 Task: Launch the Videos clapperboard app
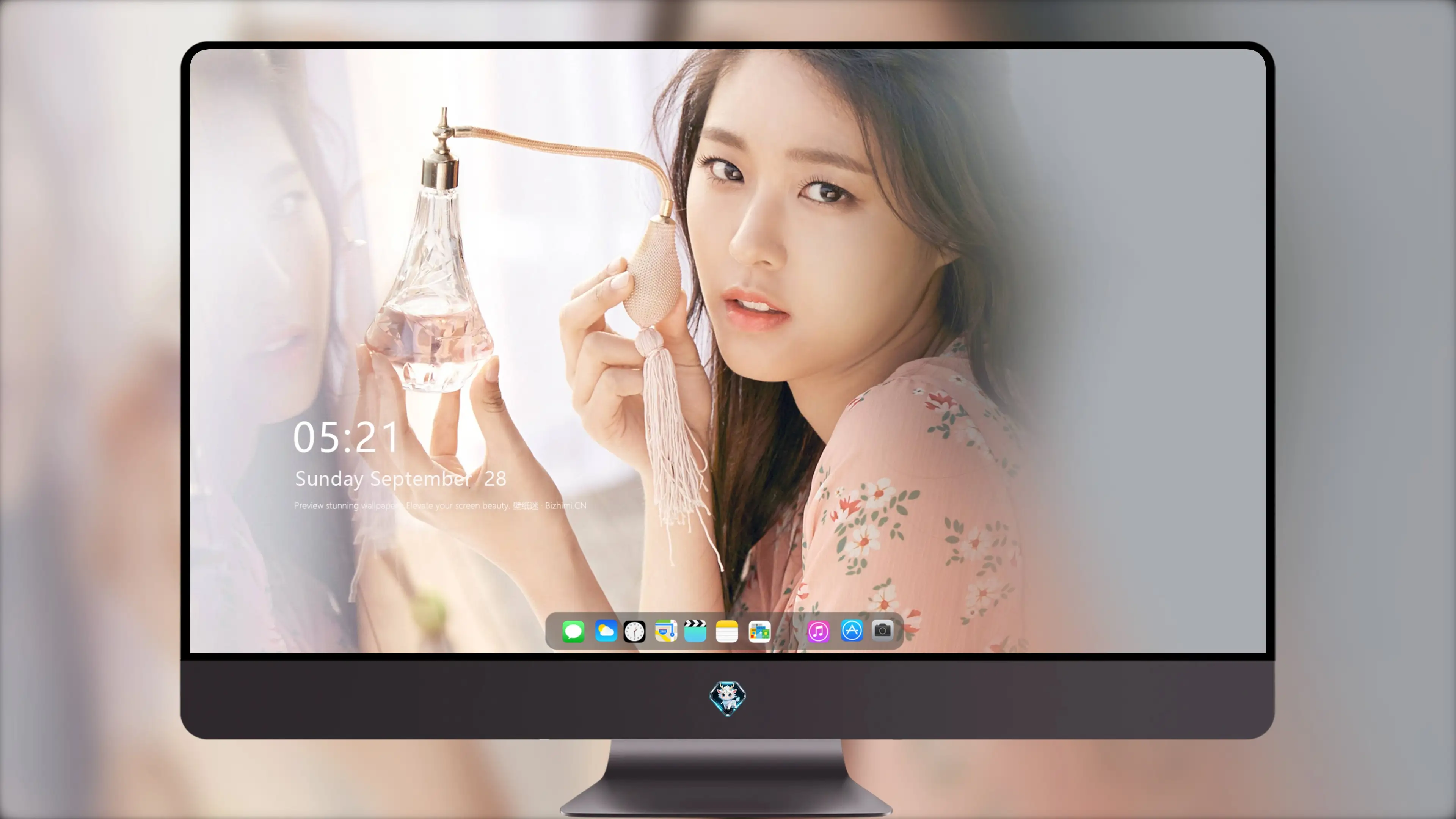(695, 631)
